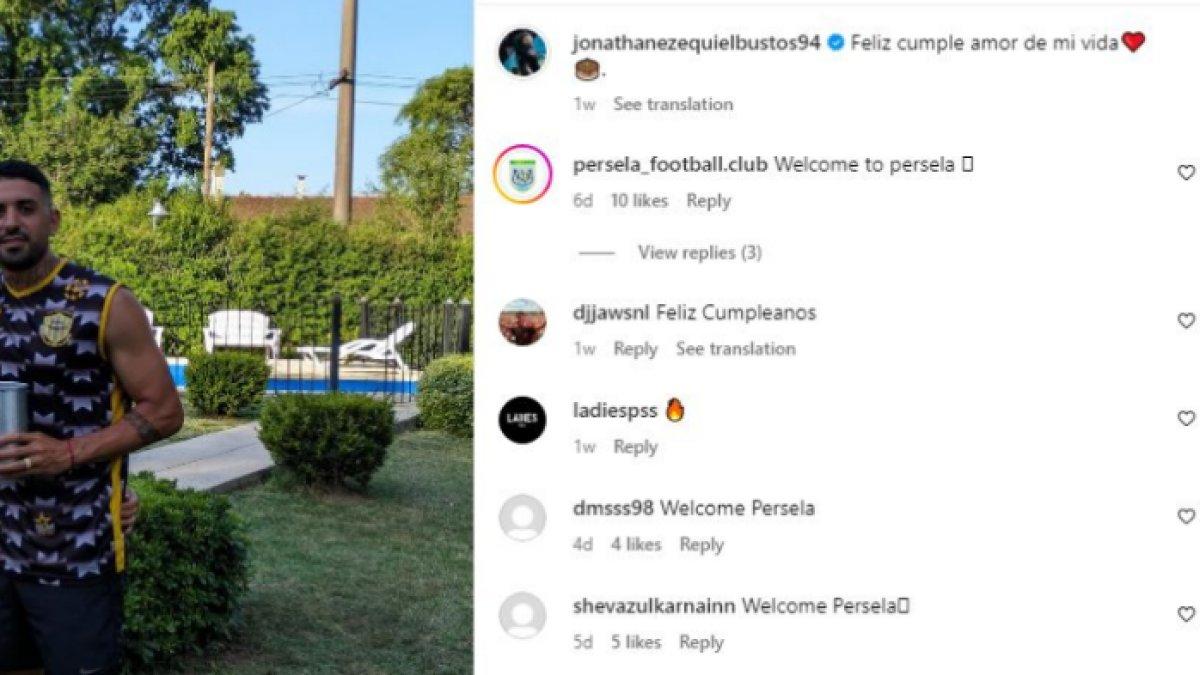Show translation of the post caption

(x=673, y=104)
